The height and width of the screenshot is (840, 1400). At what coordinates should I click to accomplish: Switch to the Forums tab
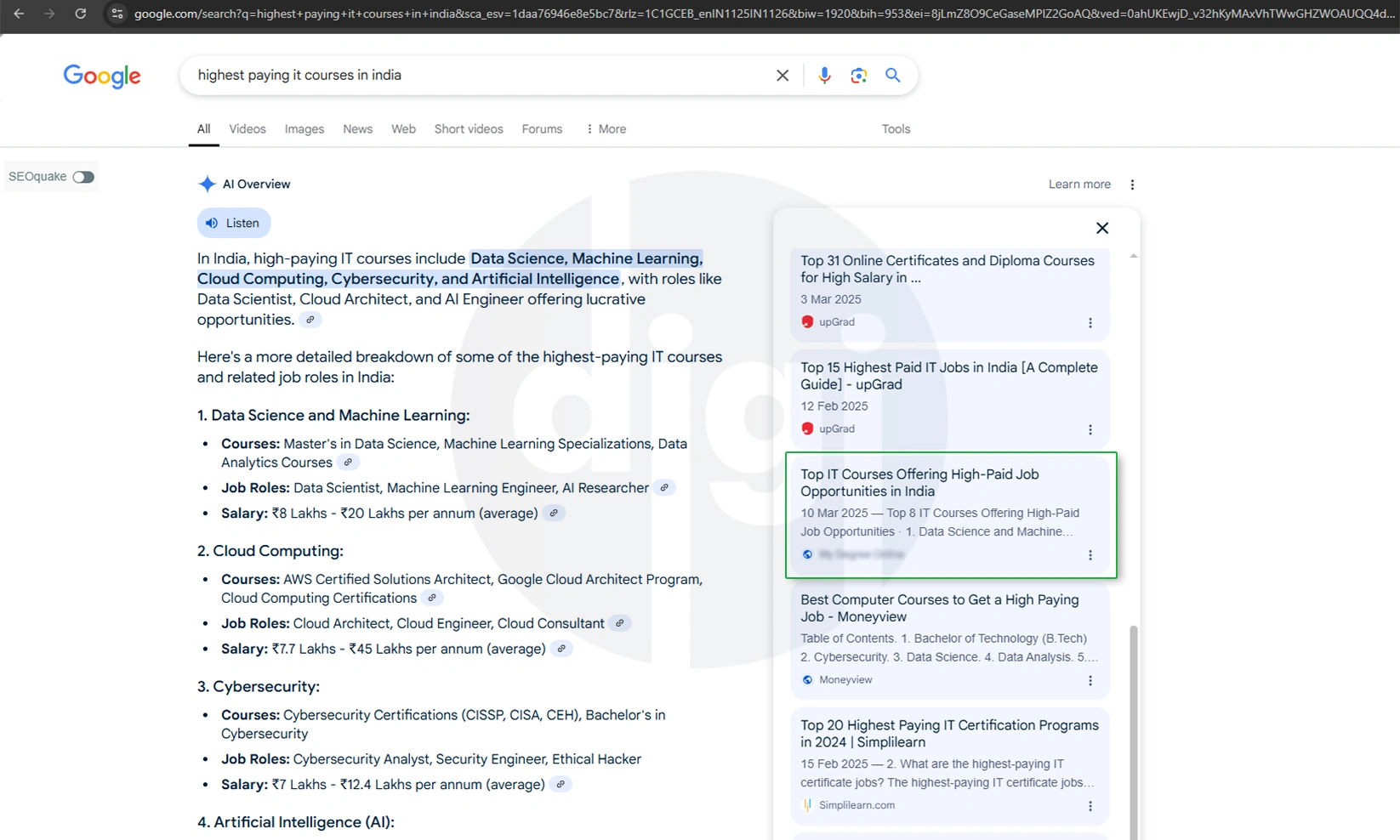[x=542, y=129]
